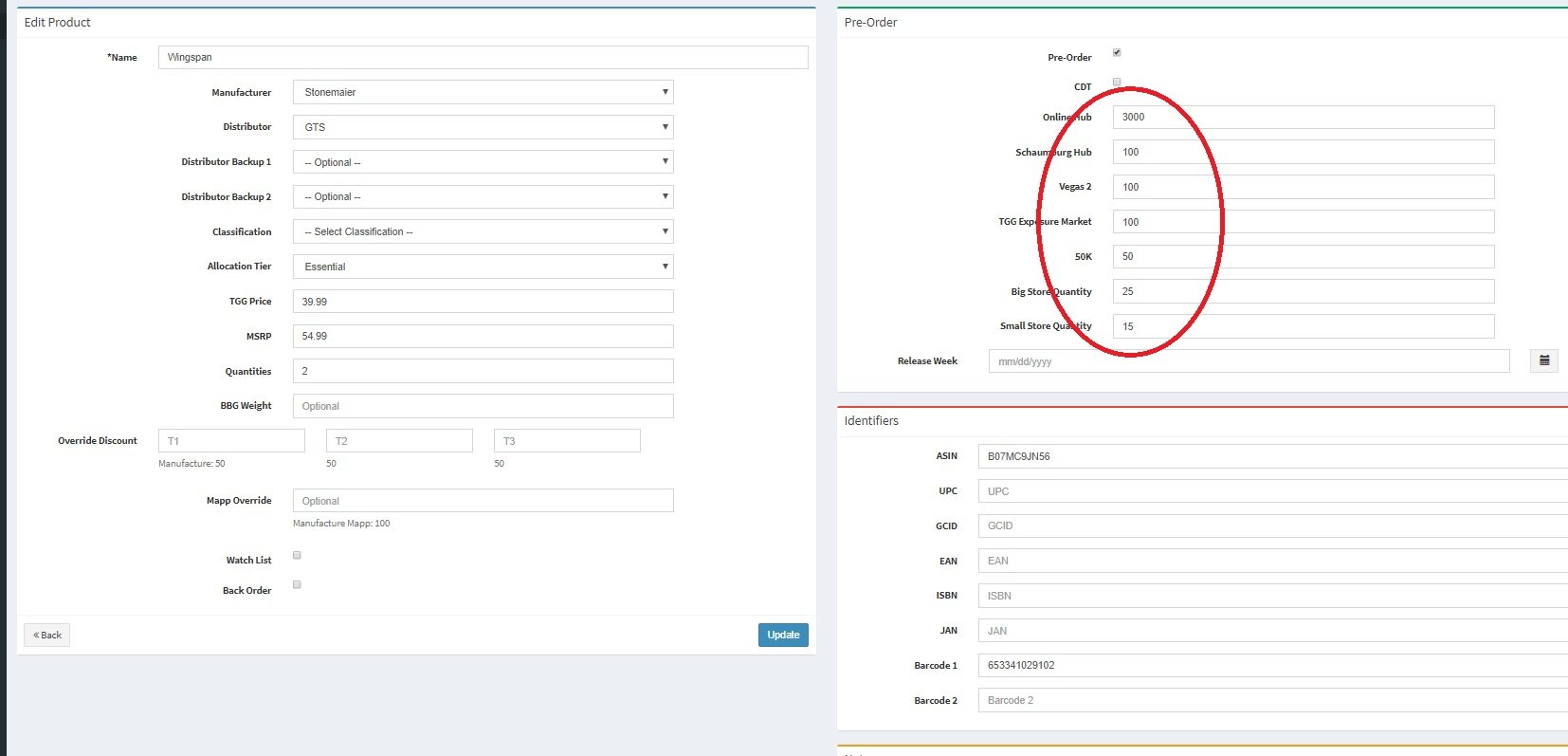The height and width of the screenshot is (756, 1568).
Task: Toggle the Pre-Order checkbox
Action: point(1117,53)
